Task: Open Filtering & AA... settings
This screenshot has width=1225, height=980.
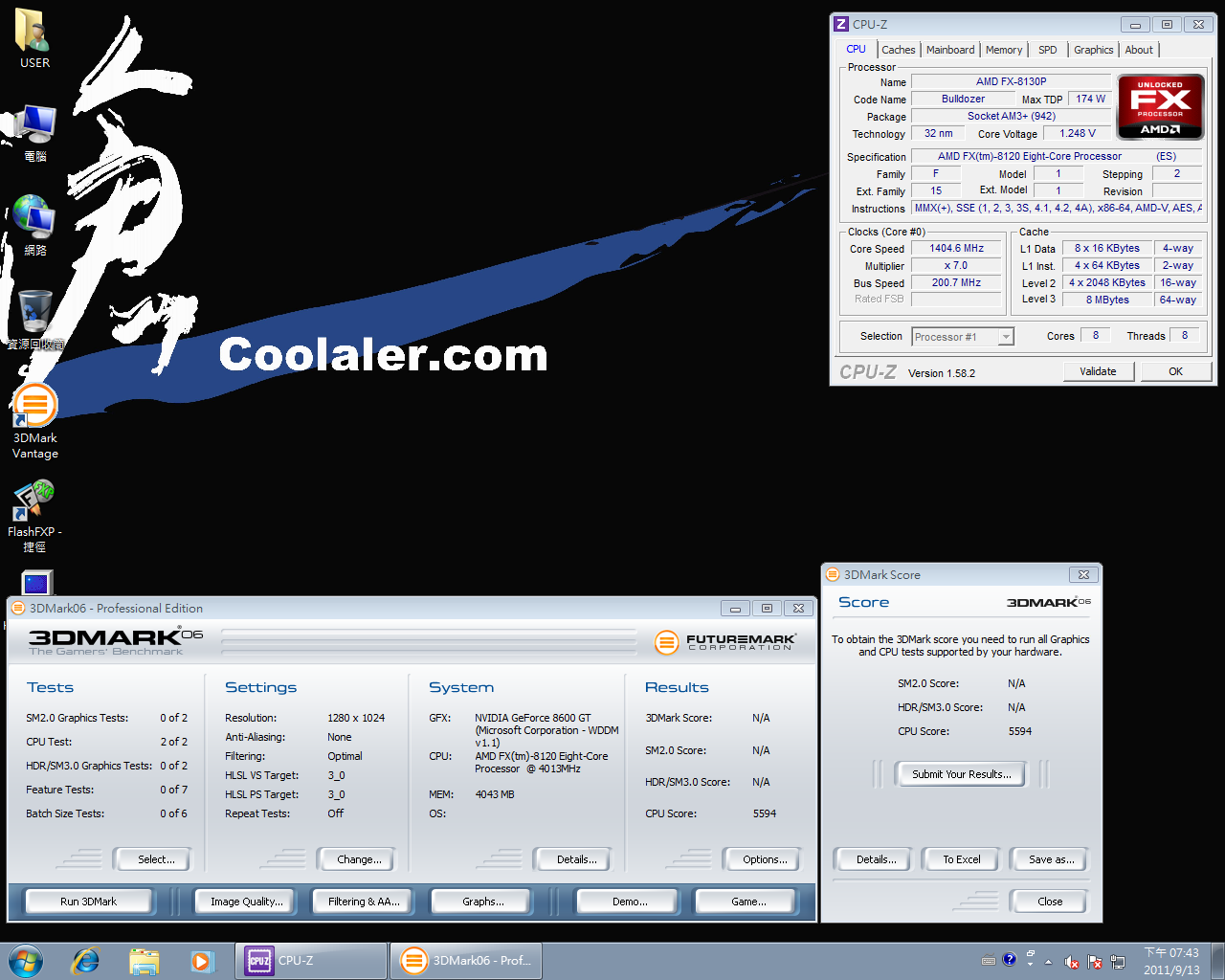Action: point(364,902)
